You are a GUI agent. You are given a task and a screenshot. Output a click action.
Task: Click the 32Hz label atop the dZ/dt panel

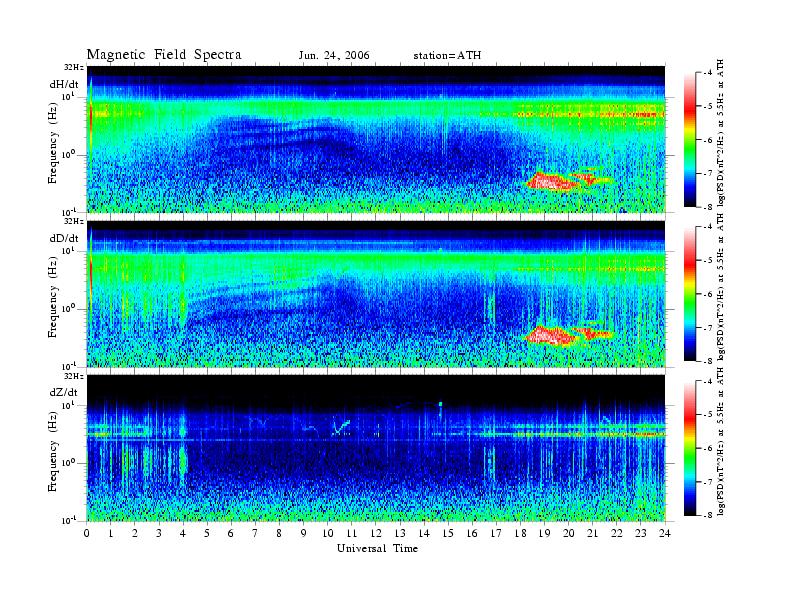tap(74, 376)
